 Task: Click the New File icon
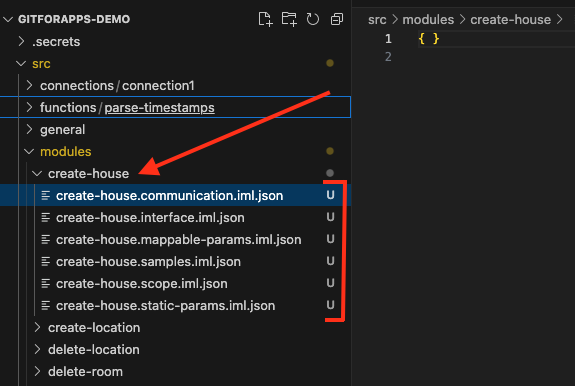265,19
